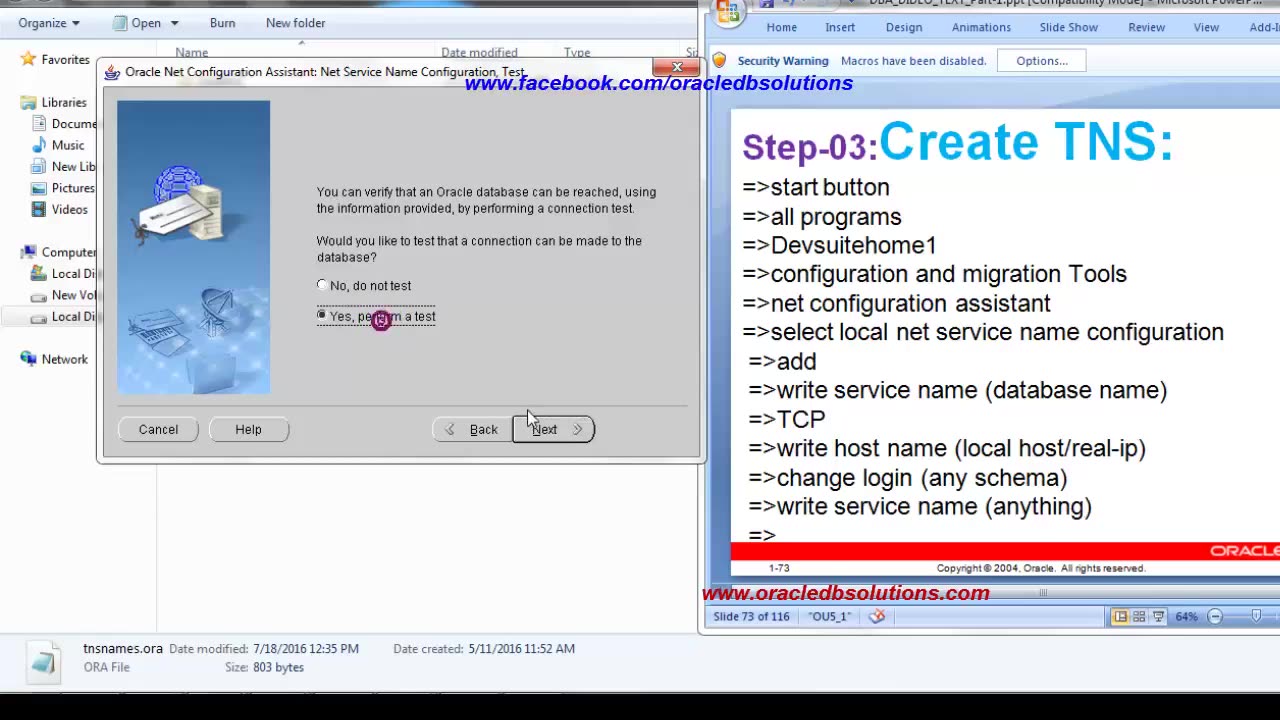The height and width of the screenshot is (720, 1280).
Task: Click zoom out minus button in PowerPoint
Action: pos(1215,616)
